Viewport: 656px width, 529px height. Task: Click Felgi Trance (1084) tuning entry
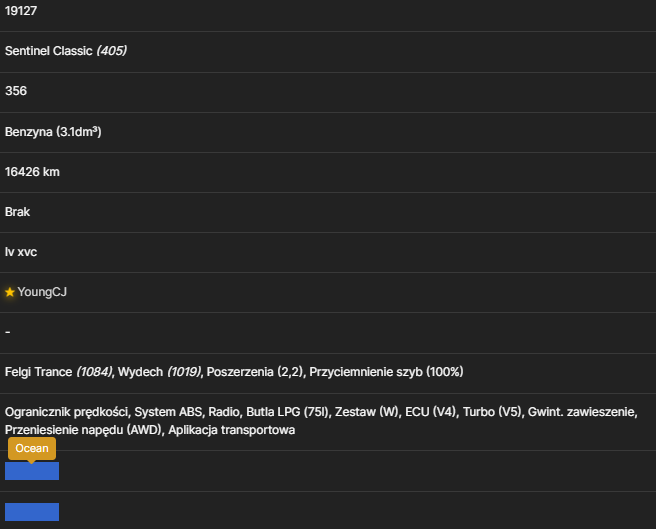[59, 372]
